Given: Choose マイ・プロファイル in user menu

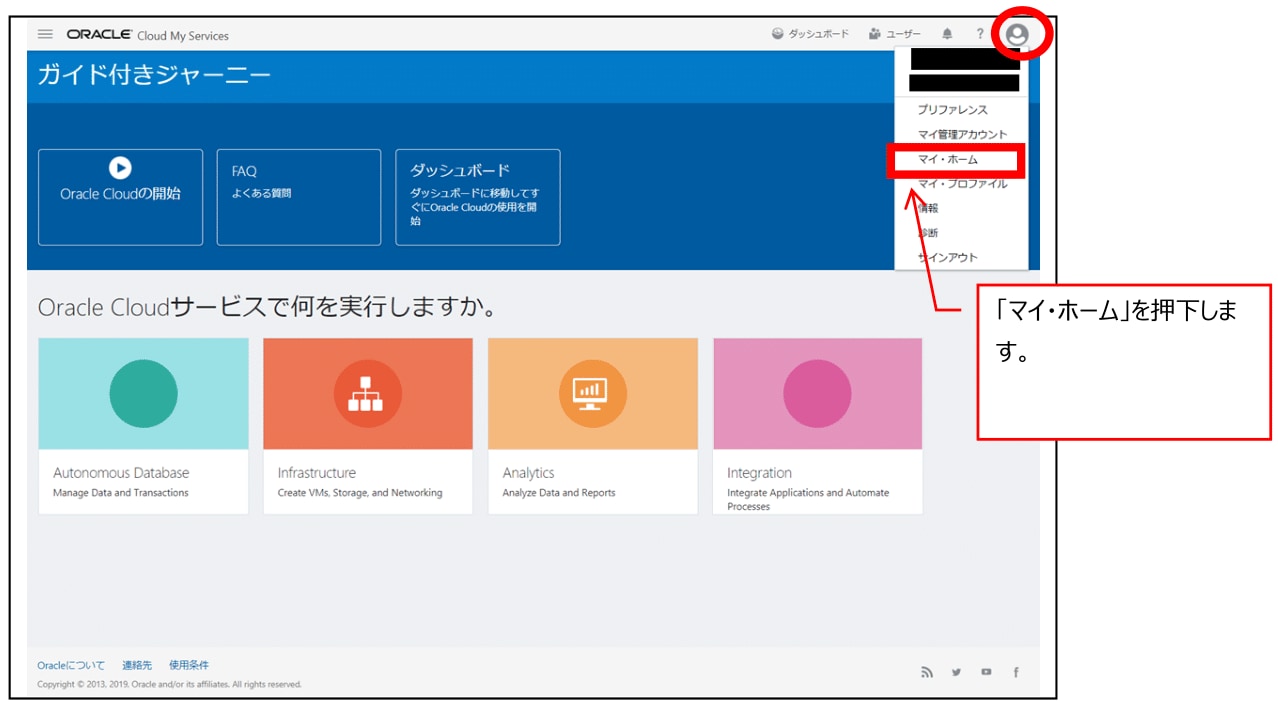Looking at the screenshot, I should pyautogui.click(x=962, y=184).
